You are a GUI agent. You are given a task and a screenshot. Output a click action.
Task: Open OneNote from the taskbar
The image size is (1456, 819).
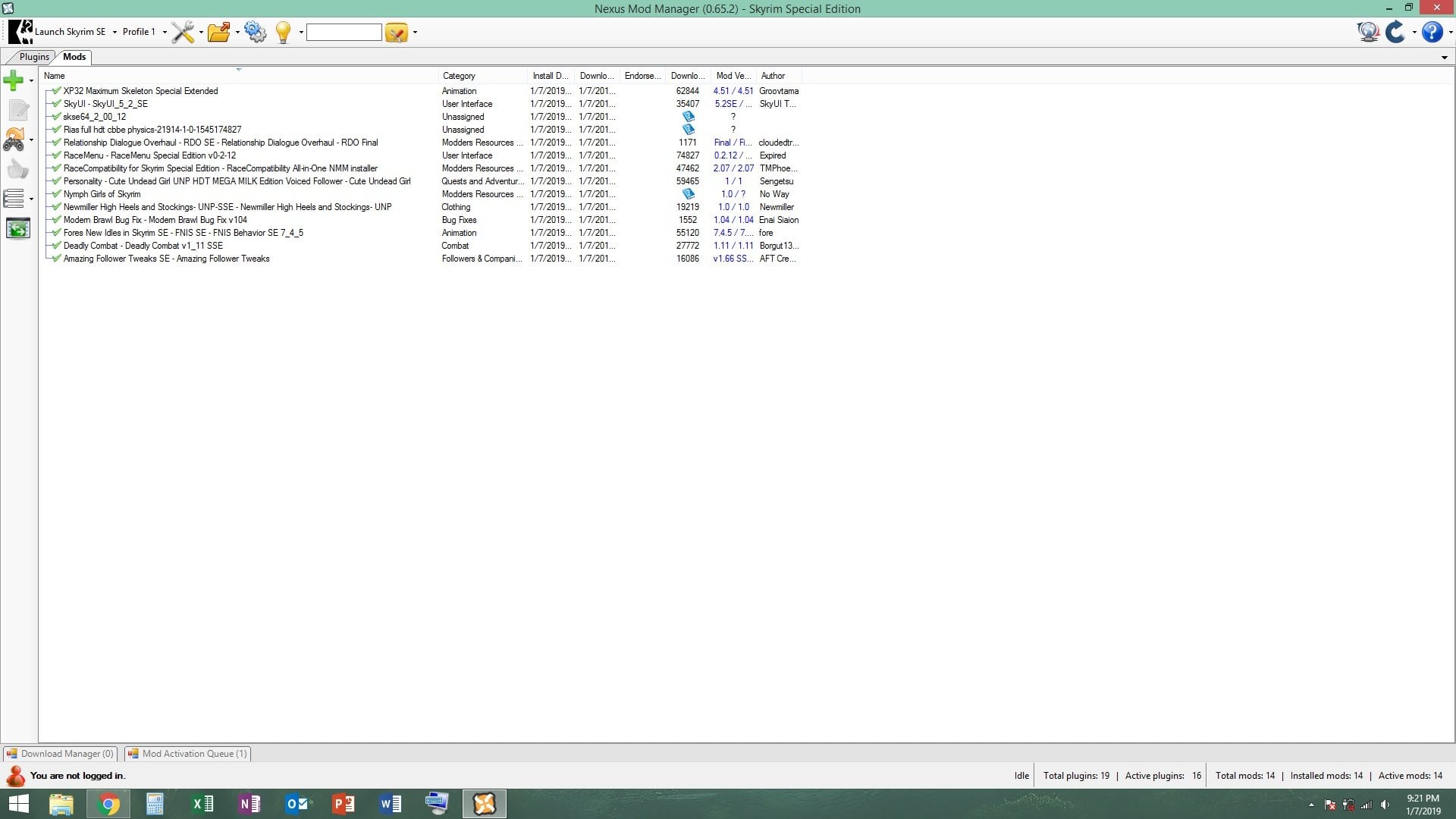tap(249, 804)
